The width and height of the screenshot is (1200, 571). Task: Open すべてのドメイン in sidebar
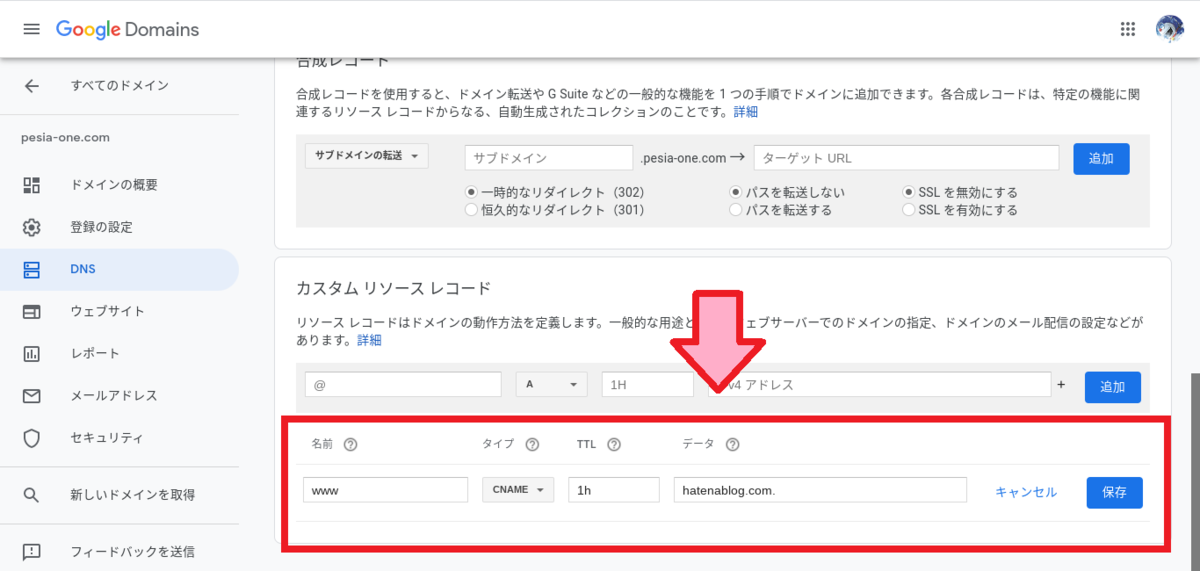tap(119, 86)
